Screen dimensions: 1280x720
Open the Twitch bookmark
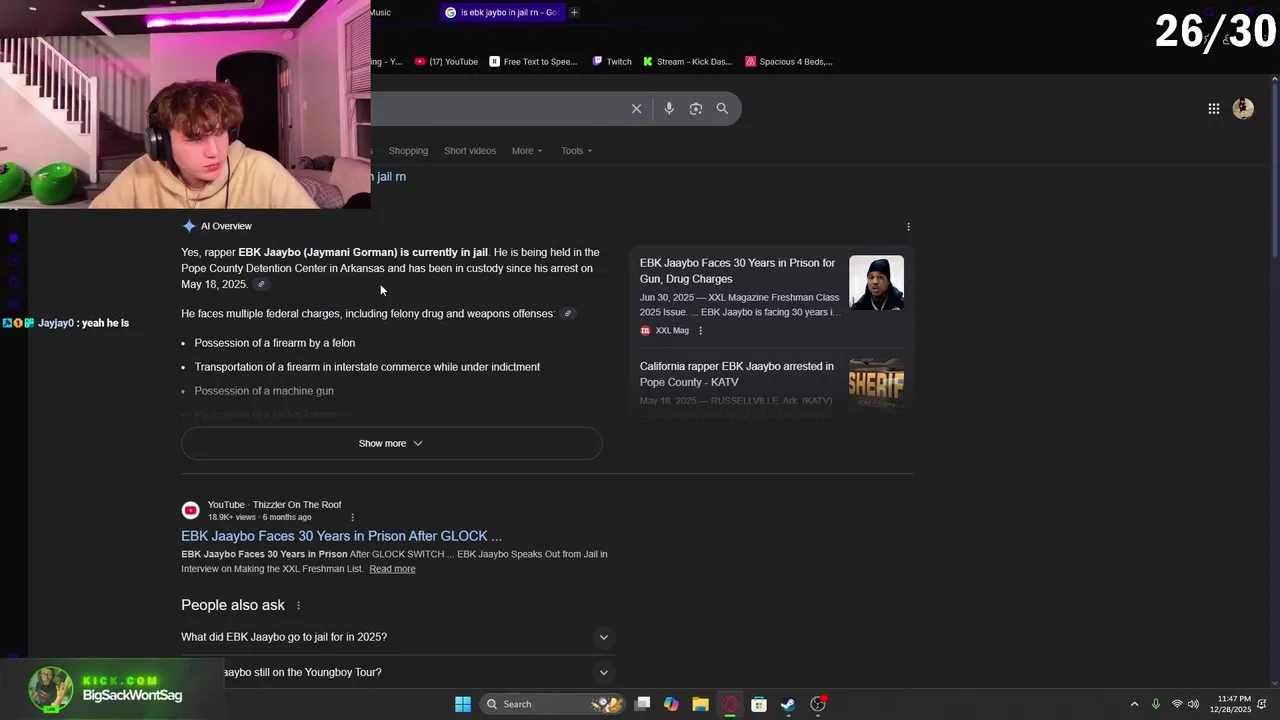pos(612,62)
